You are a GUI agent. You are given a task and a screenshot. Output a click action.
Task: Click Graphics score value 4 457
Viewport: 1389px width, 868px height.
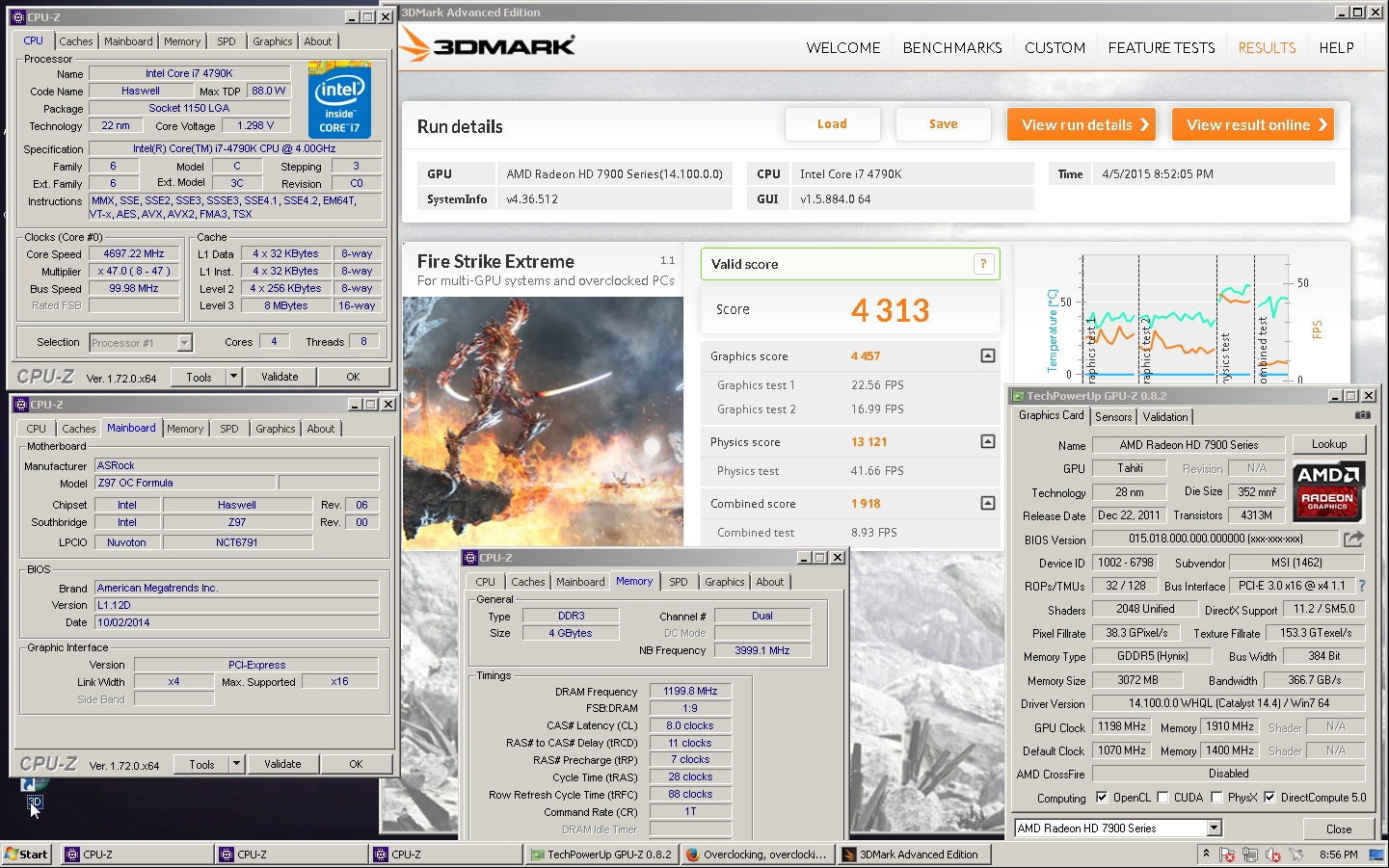pyautogui.click(x=866, y=356)
